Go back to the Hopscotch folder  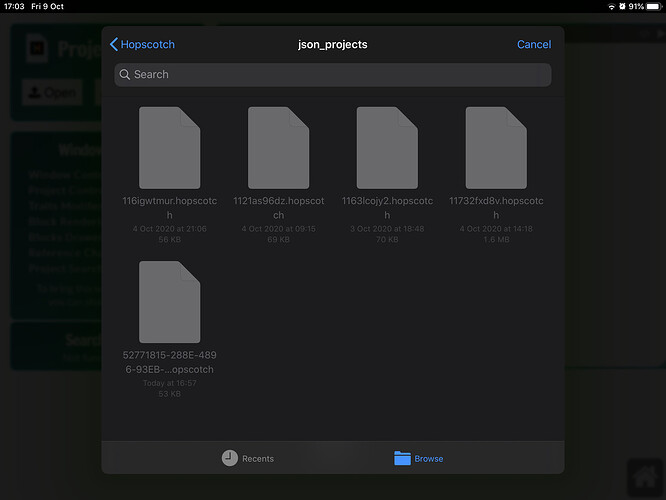[x=142, y=44]
